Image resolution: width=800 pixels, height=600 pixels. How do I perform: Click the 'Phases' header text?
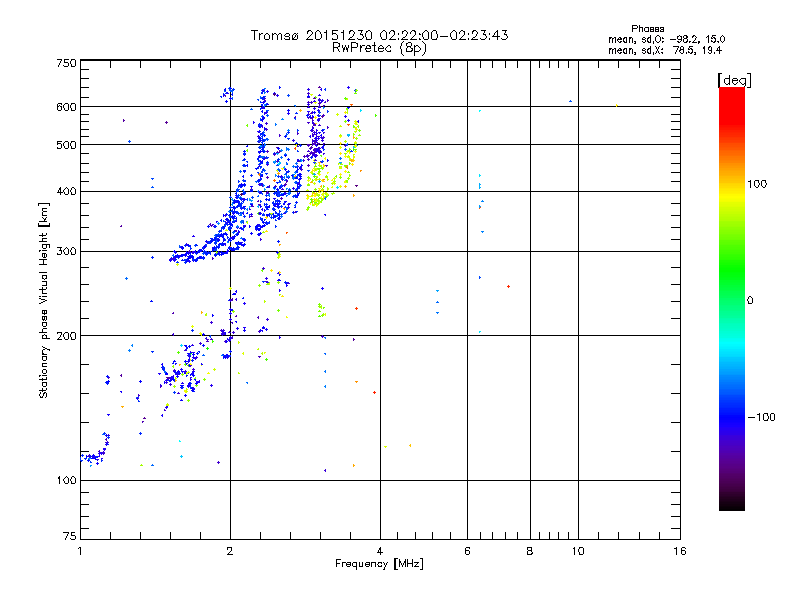647,29
